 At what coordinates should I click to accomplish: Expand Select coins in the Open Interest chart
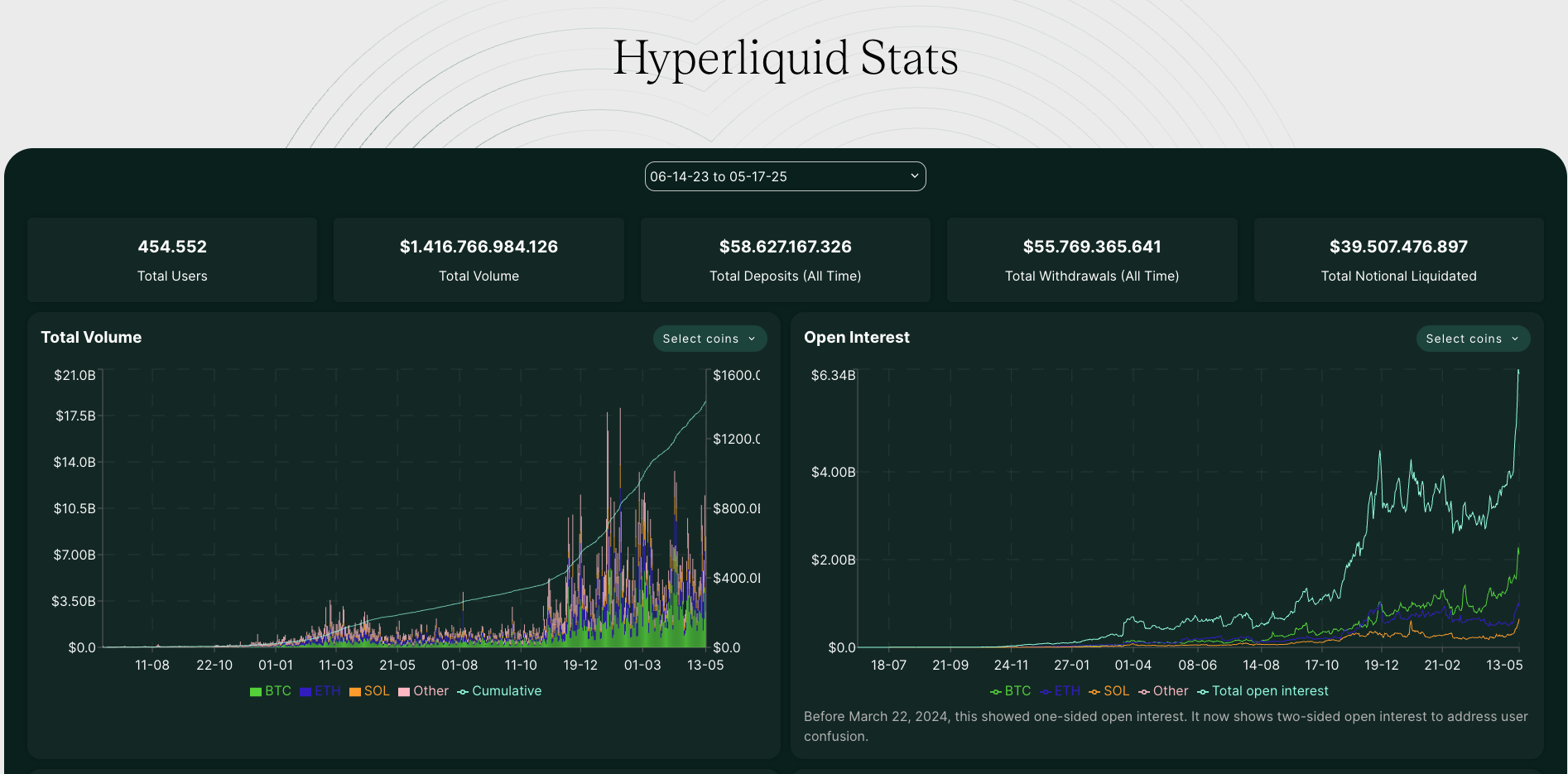[1473, 339]
